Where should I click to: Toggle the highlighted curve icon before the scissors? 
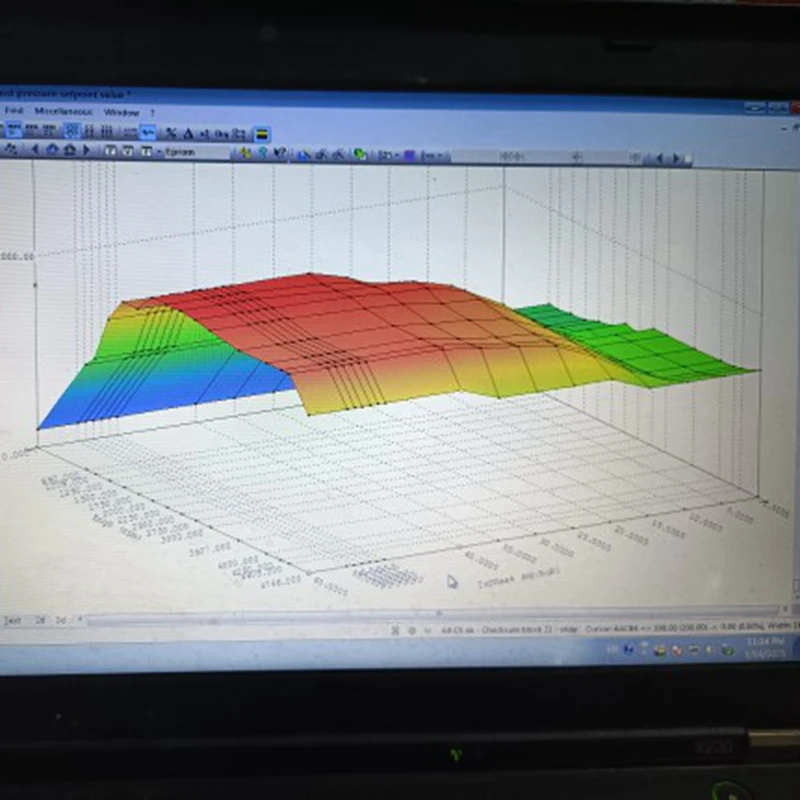(148, 133)
